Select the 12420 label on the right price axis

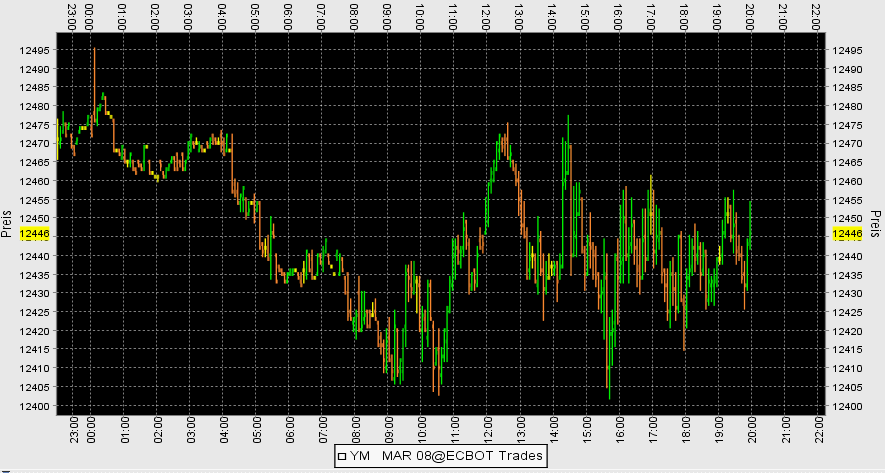tap(847, 331)
